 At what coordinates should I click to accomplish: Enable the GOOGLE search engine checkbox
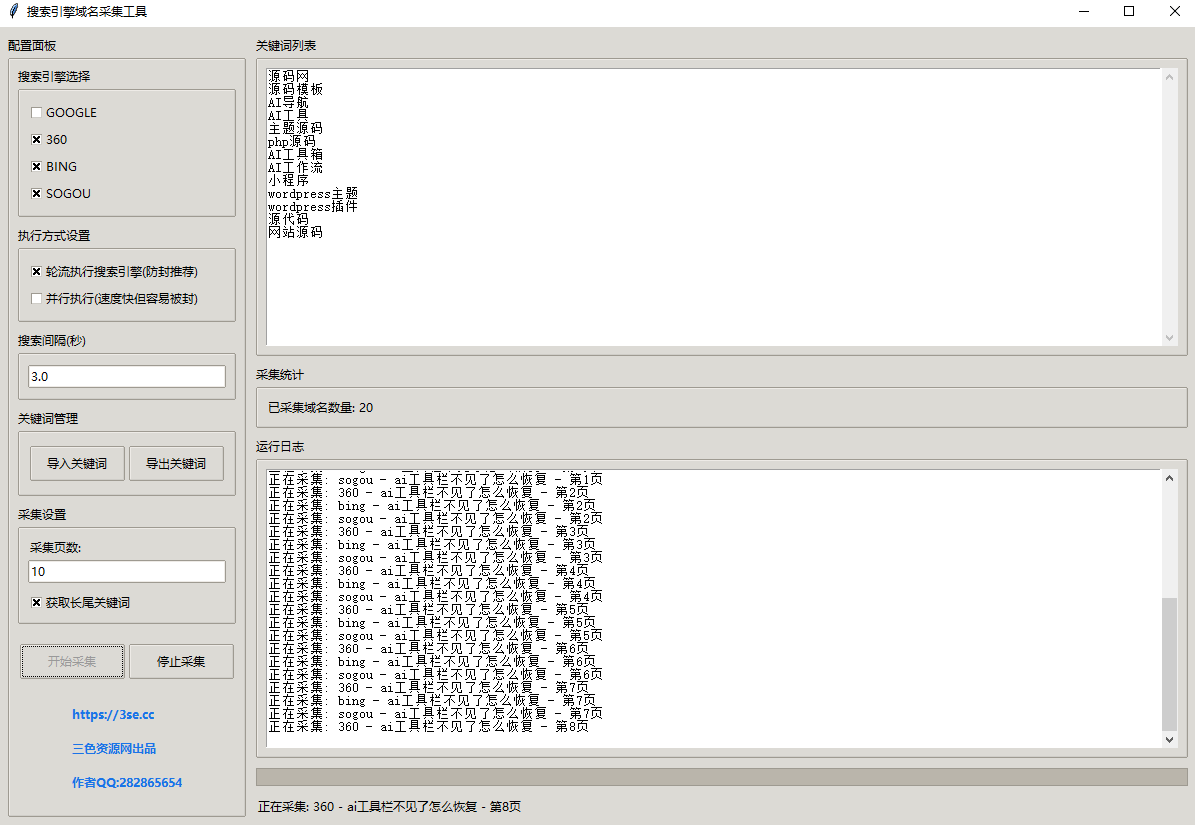tap(37, 113)
